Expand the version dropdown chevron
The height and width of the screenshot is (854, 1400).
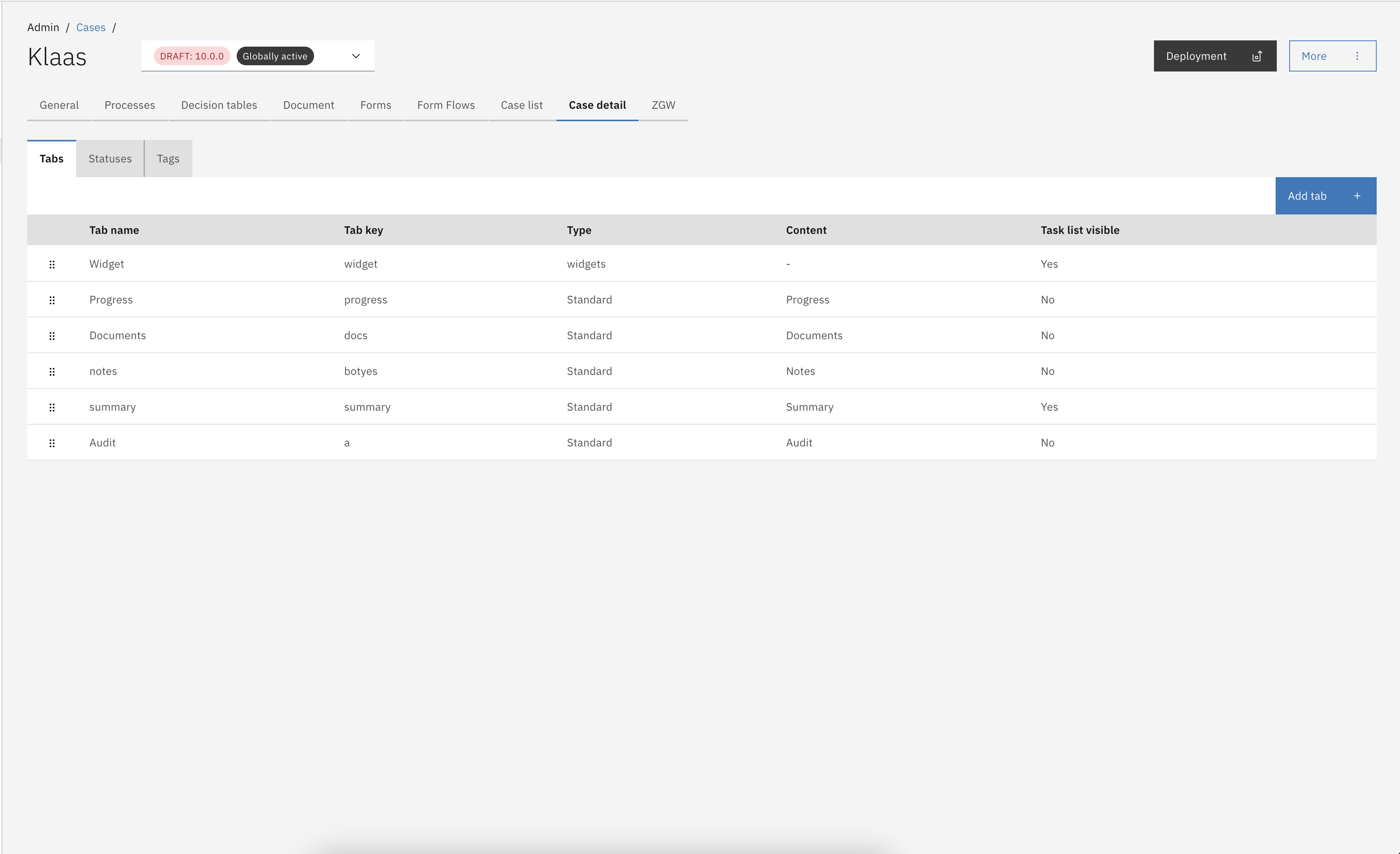(x=356, y=56)
